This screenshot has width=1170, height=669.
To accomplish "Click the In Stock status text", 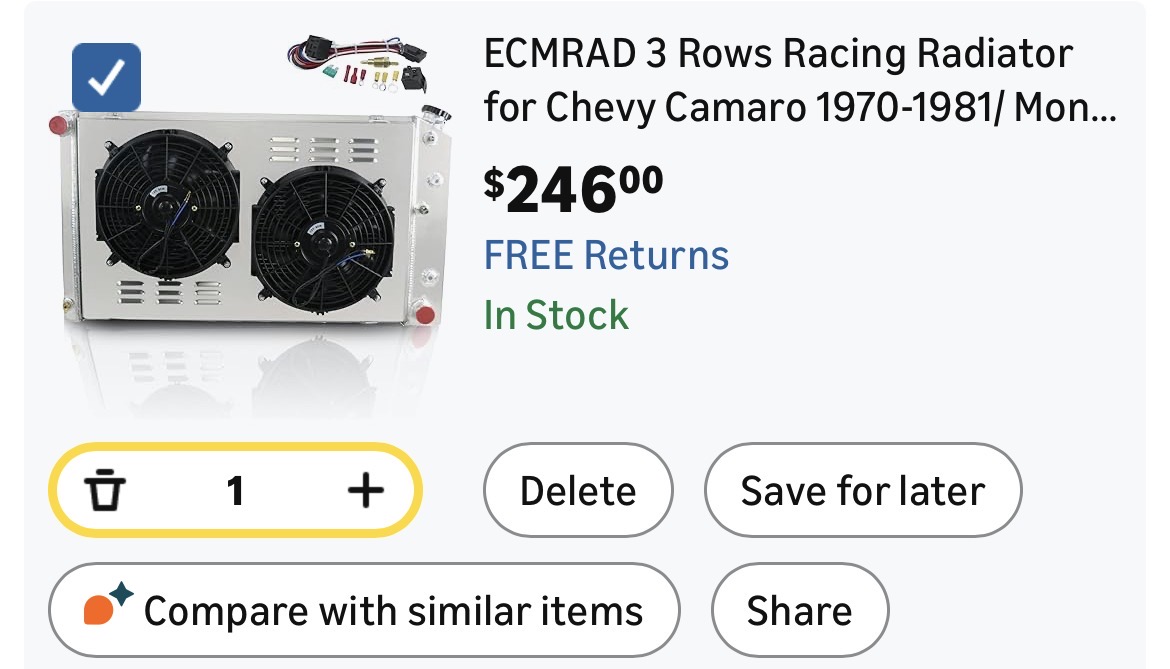I will coord(556,316).
